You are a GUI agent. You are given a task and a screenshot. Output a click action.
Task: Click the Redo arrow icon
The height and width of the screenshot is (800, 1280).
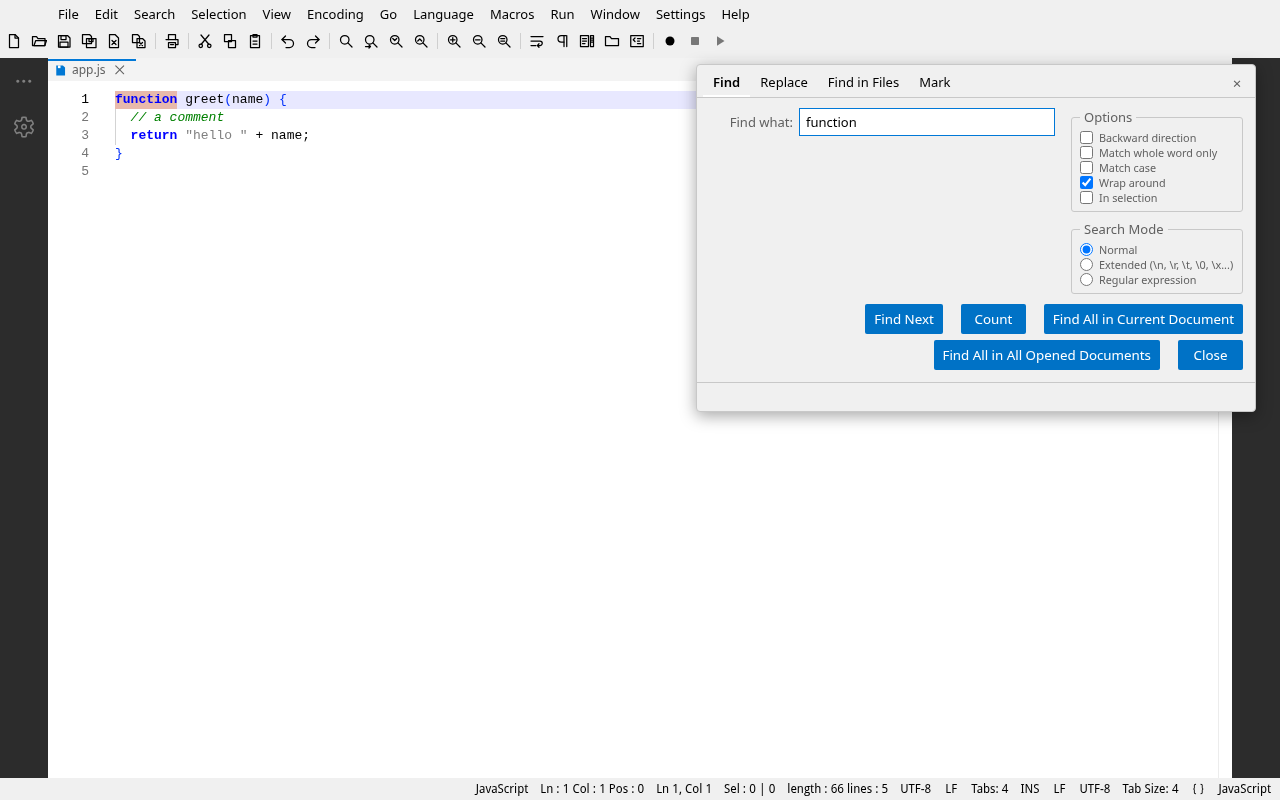tap(313, 41)
